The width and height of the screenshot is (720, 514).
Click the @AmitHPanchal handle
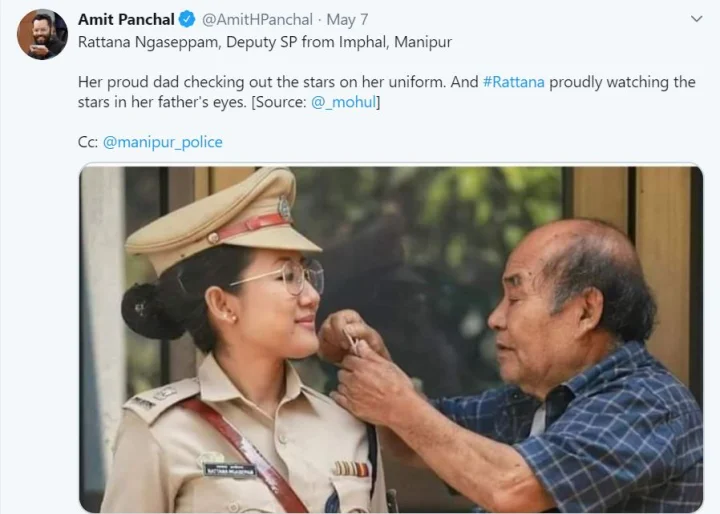(258, 20)
